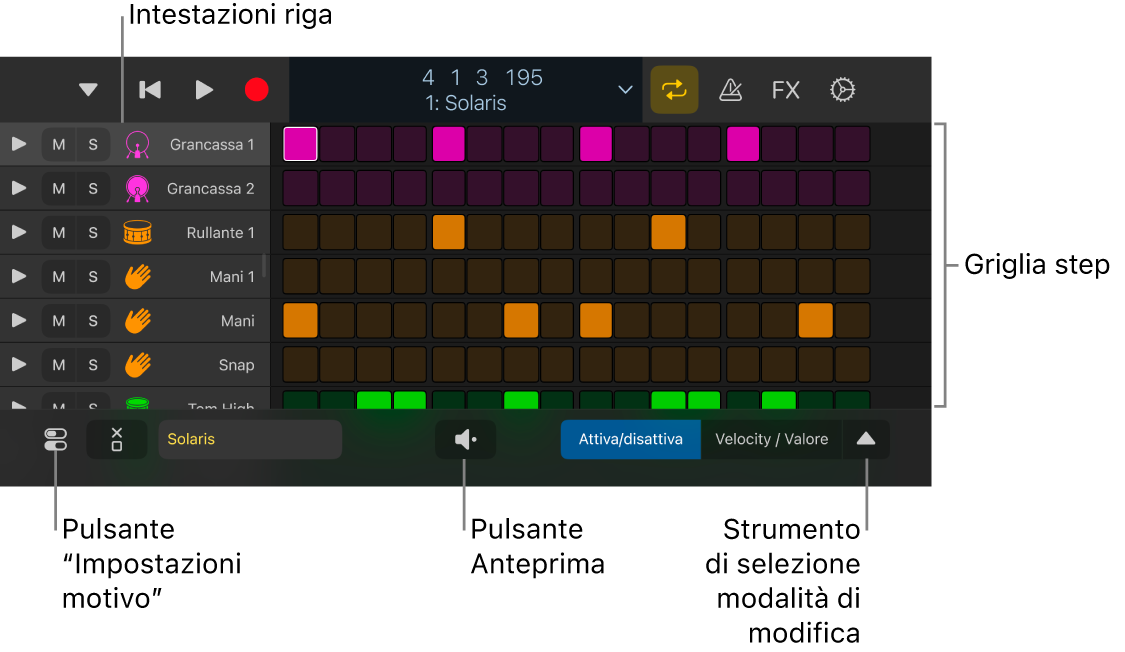Screen dimensions: 1125x652
Task: Solo the Snap track
Action: [92, 364]
